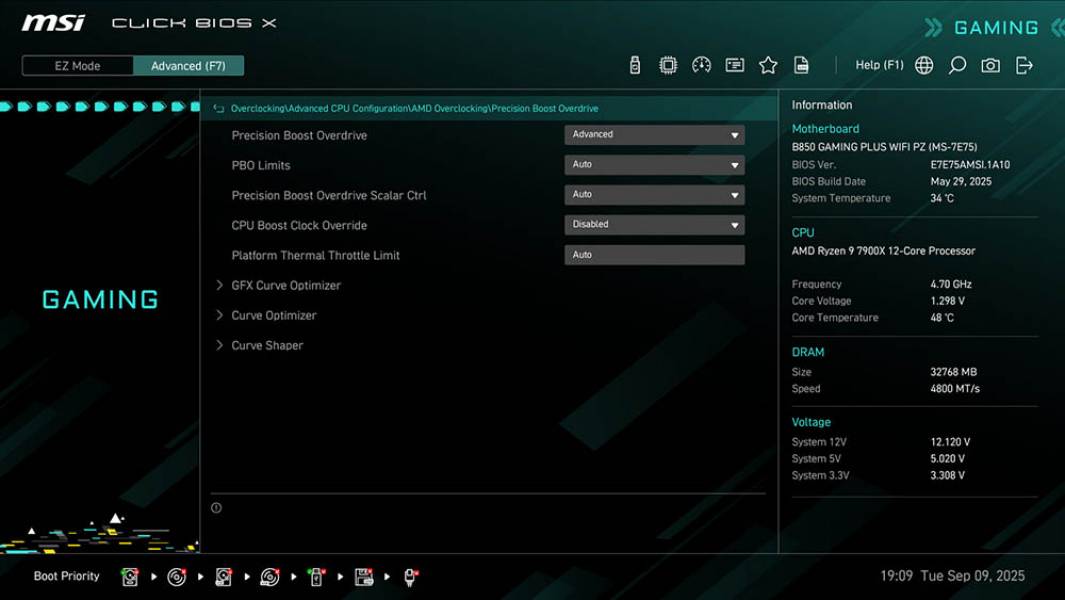Take a screenshot using the camera icon
This screenshot has width=1065, height=600.
click(989, 64)
